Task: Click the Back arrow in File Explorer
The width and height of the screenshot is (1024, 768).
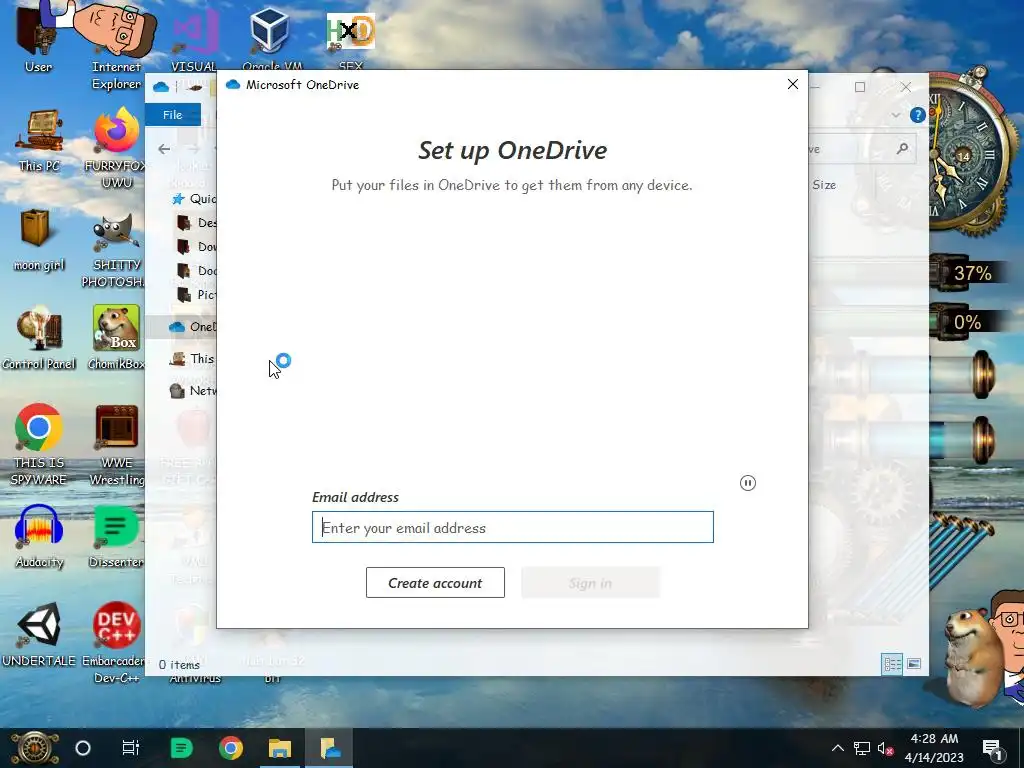Action: 164,149
